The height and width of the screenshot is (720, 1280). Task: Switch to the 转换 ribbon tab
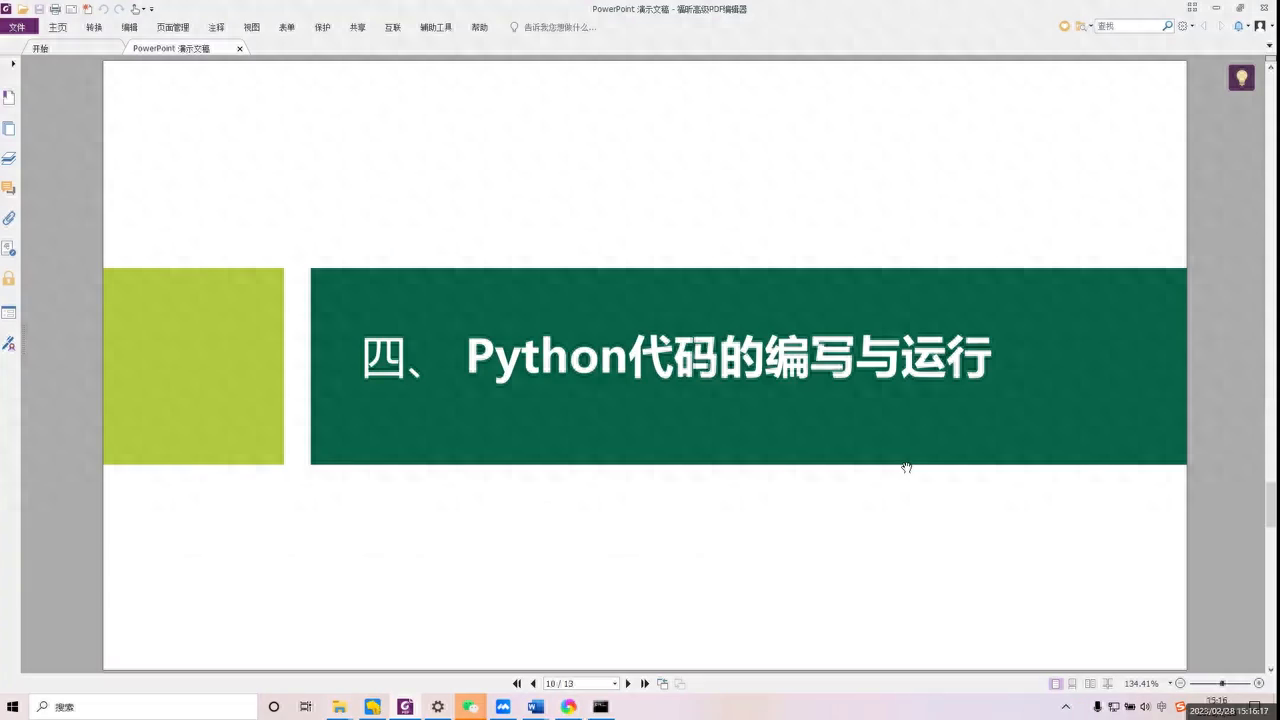tap(94, 27)
